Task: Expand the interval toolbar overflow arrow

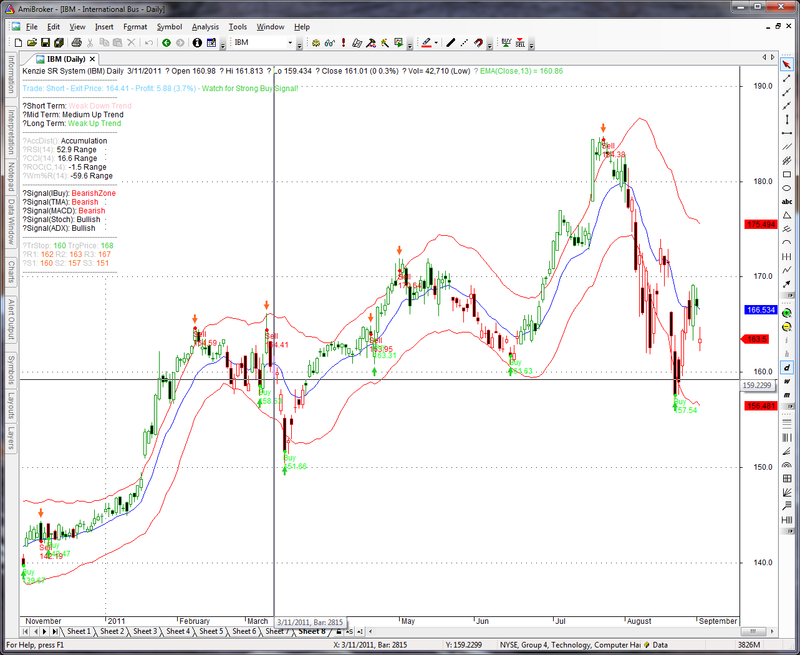Action: coord(789,407)
